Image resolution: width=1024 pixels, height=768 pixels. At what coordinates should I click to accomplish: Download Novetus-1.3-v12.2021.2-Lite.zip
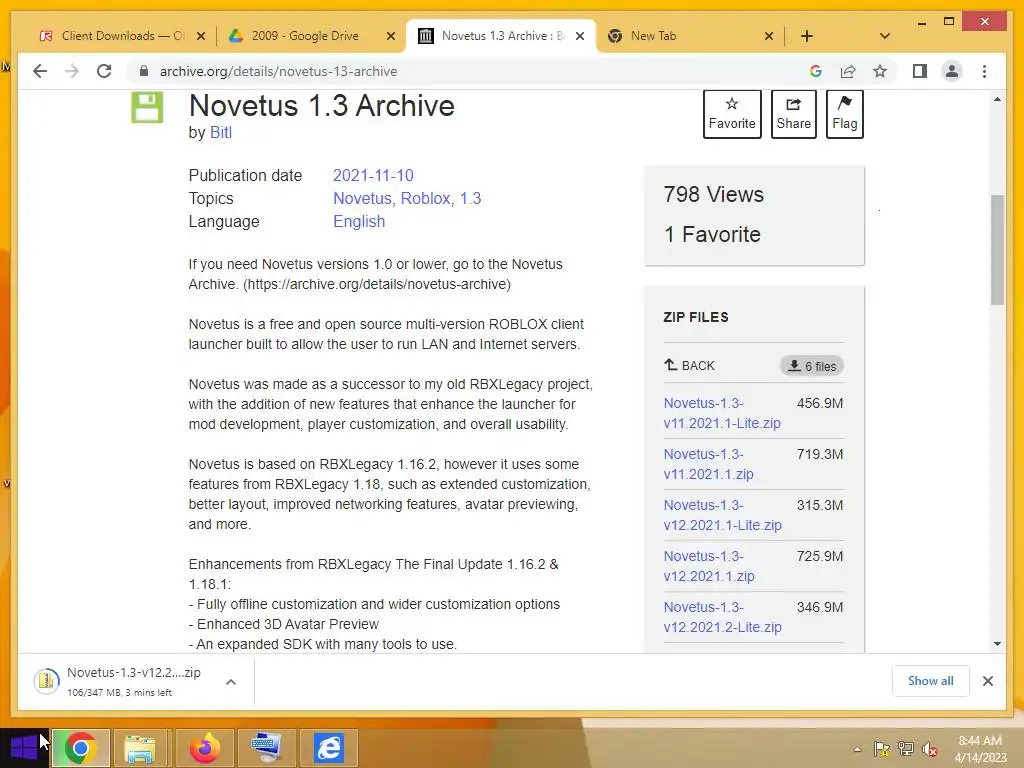[x=722, y=616]
